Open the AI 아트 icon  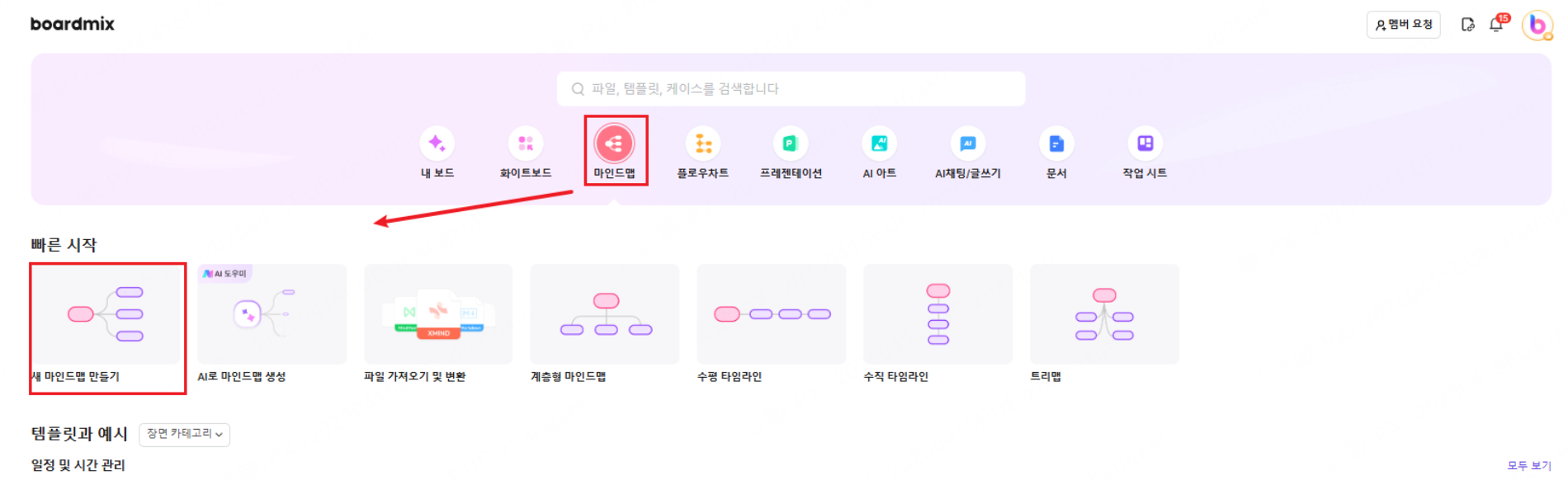pos(880,144)
